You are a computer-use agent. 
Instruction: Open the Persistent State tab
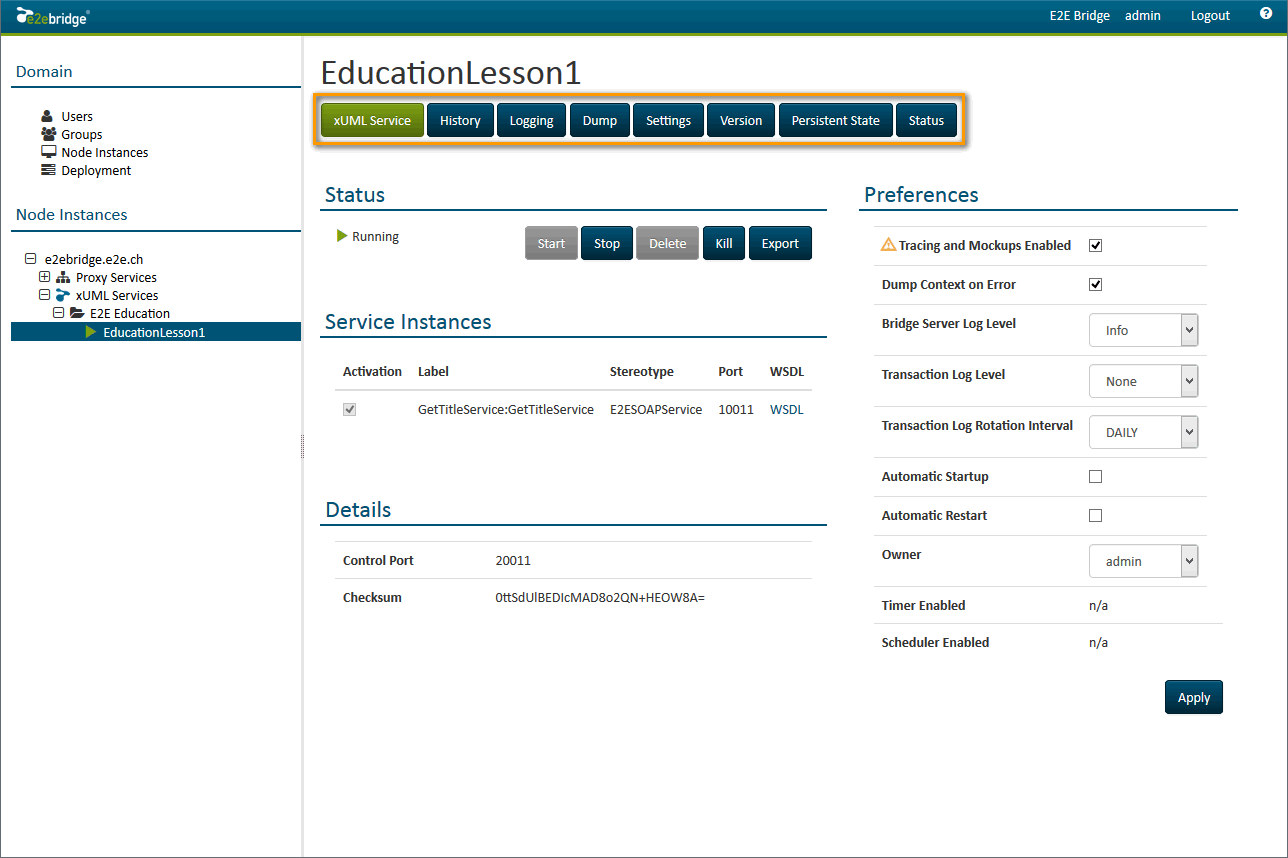point(835,120)
